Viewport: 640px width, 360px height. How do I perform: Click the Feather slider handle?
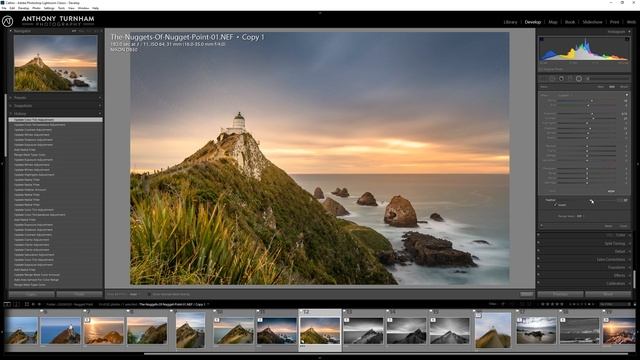591,200
